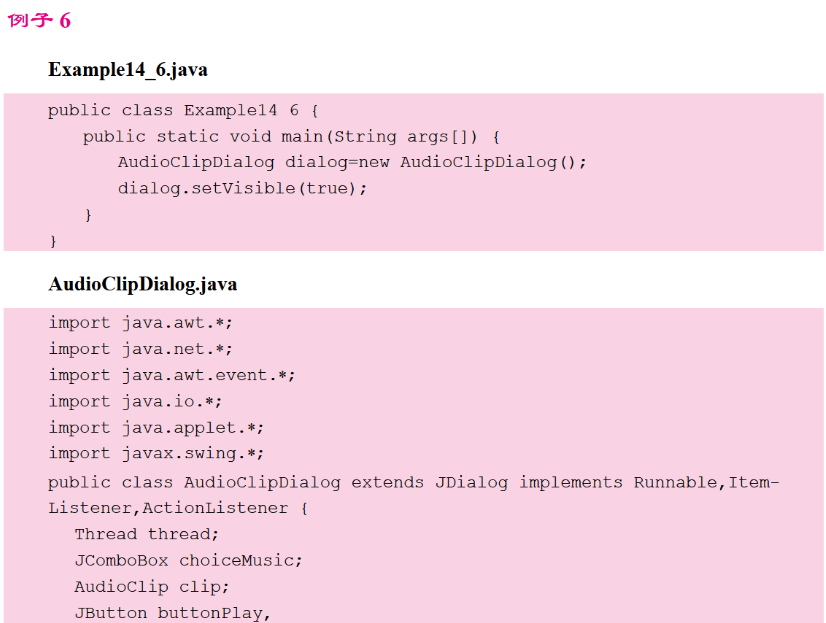826x623 pixels.
Task: Click the 'AudioClipDialog dialog=new AudioClipDialog();' line
Action: point(352,162)
